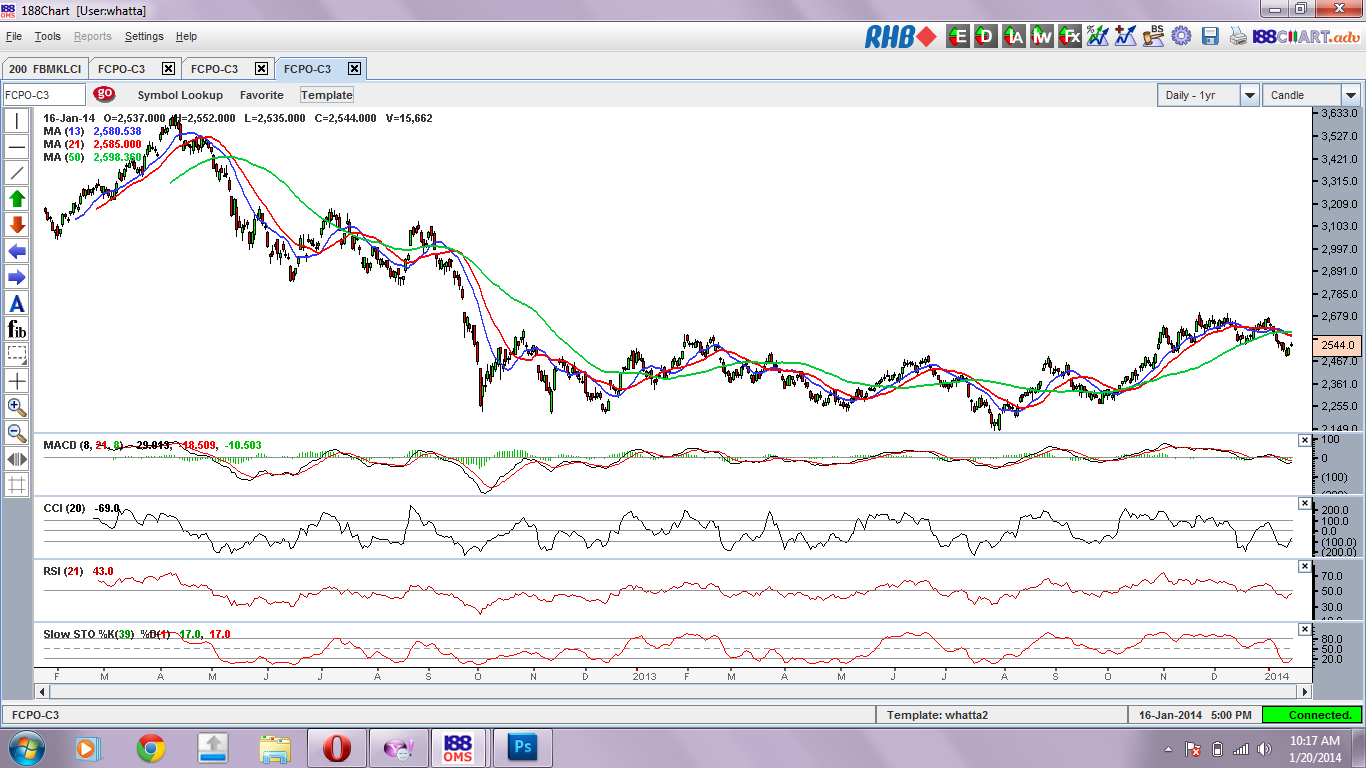Viewport: 1366px width, 768px height.
Task: Click the zoom in magnifier
Action: point(17,407)
